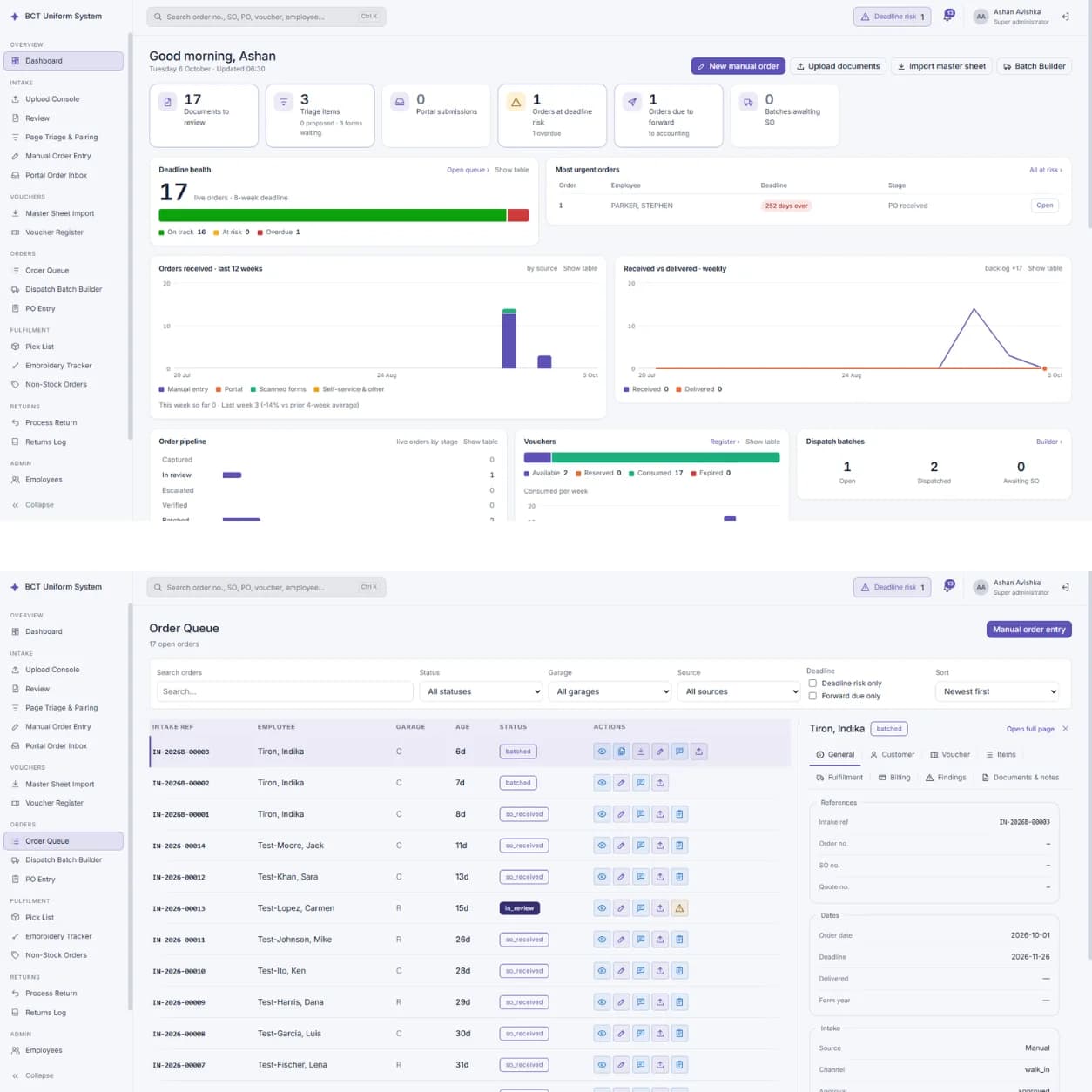The height and width of the screenshot is (1092, 1092).
Task: Click AA avatar in Dashboard view header
Action: click(981, 17)
